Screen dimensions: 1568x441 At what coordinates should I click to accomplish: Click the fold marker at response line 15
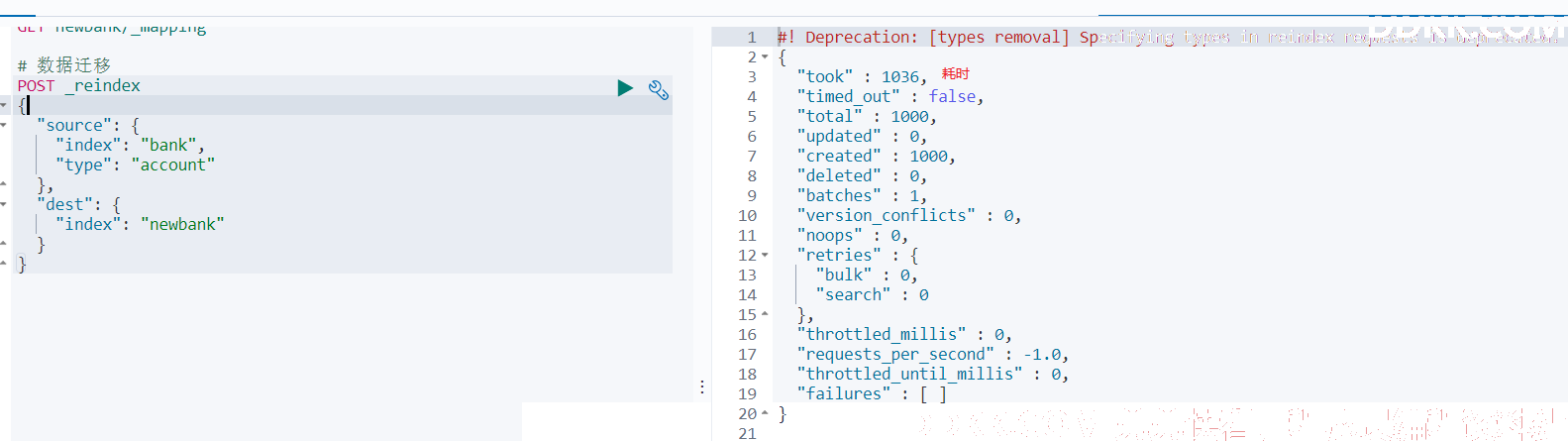(765, 315)
